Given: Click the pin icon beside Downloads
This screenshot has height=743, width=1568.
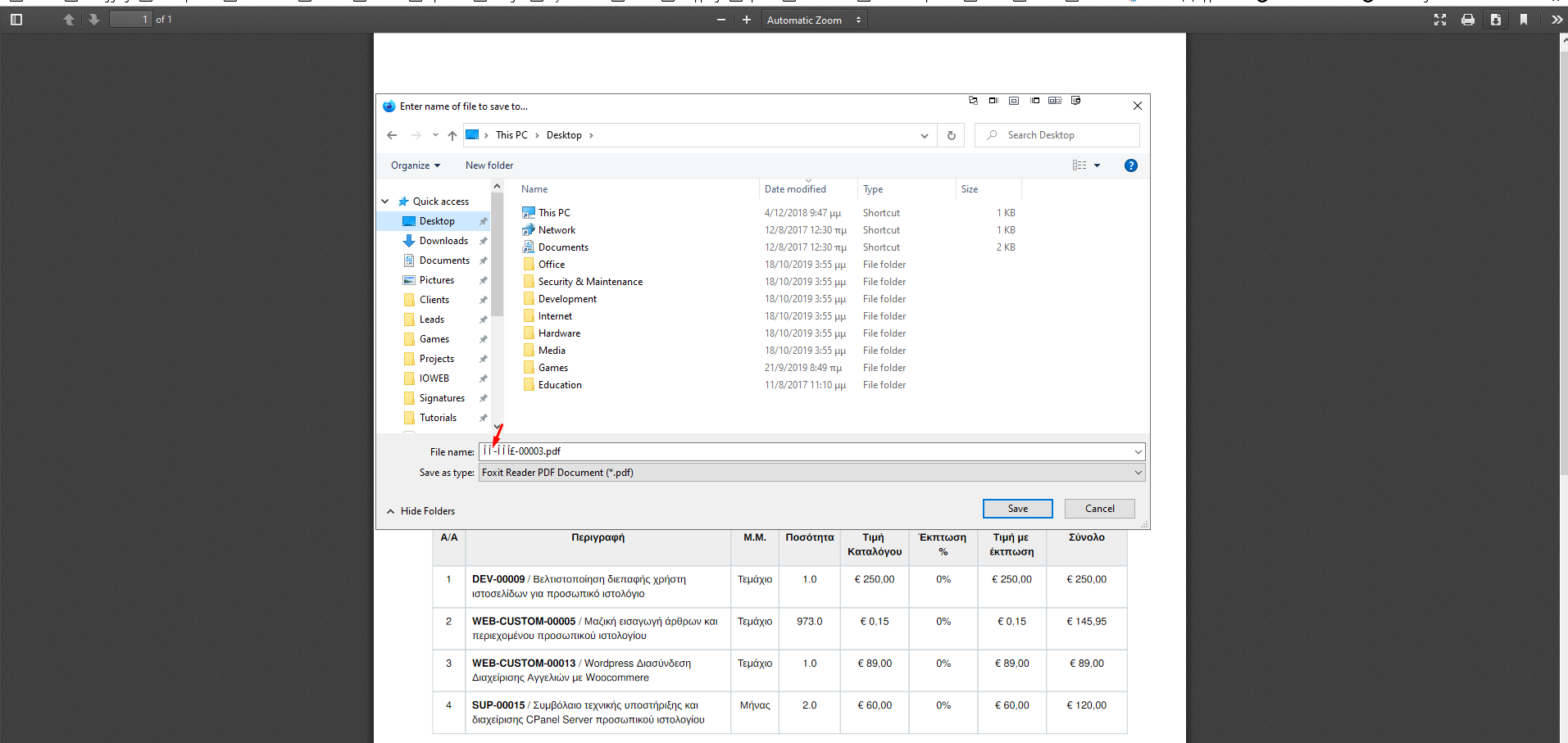Looking at the screenshot, I should 484,241.
